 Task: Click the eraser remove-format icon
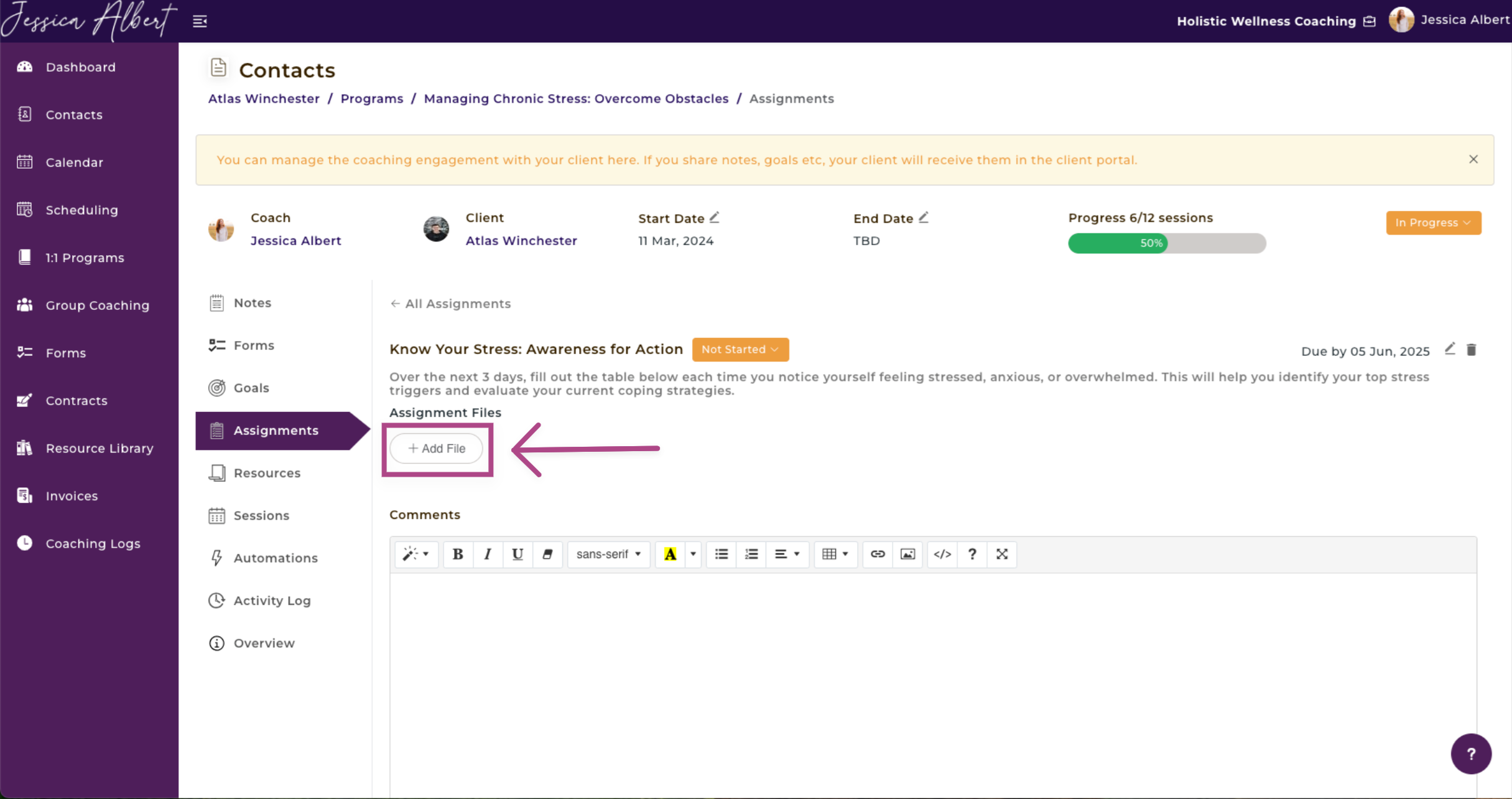[x=547, y=554]
